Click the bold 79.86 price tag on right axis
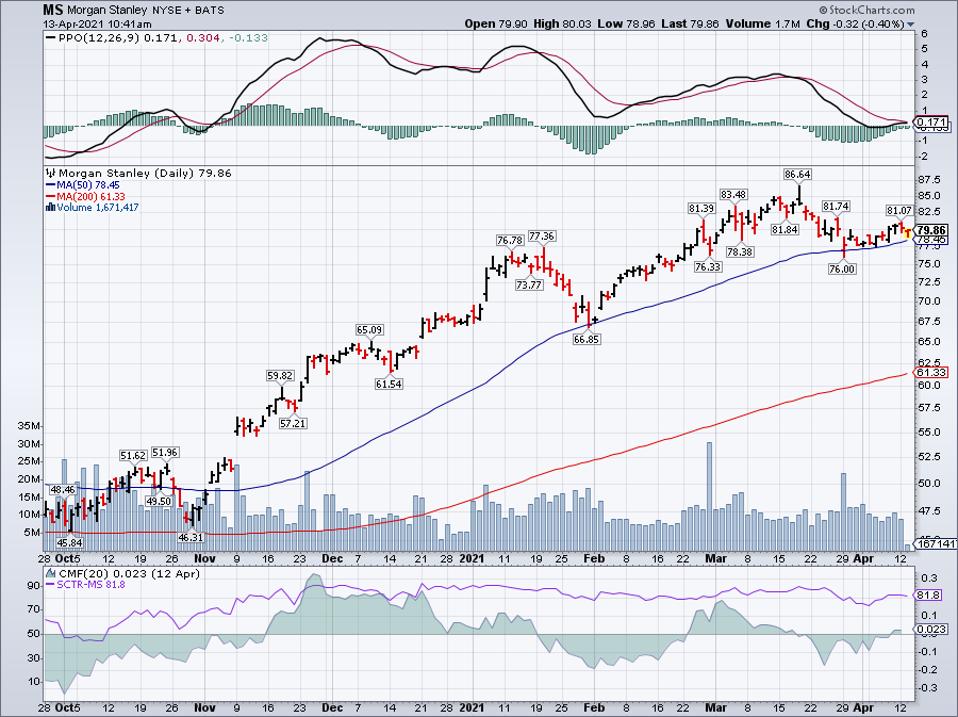Viewport: 958px width, 717px height. pos(933,230)
